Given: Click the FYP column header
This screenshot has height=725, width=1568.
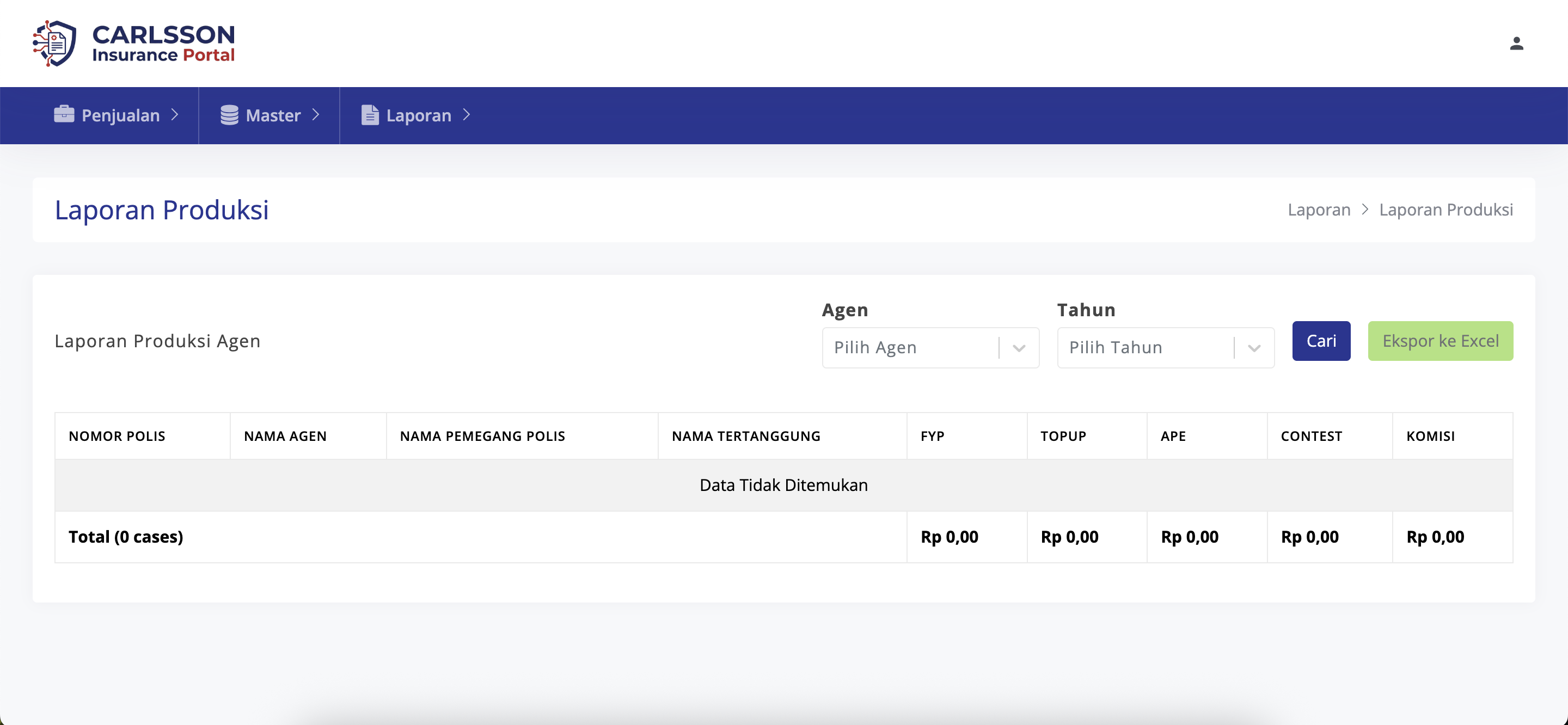Looking at the screenshot, I should (x=966, y=436).
